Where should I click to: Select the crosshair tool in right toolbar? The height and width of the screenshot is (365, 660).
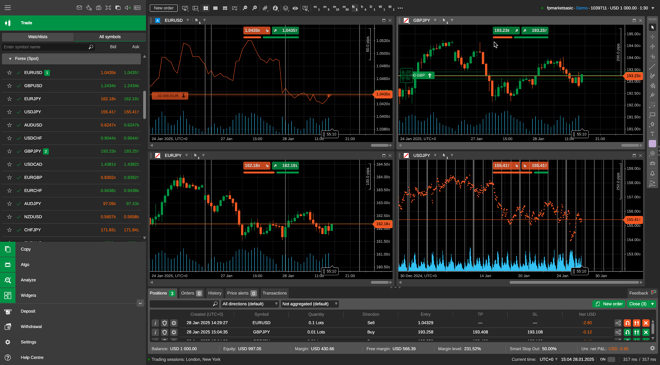(x=652, y=37)
